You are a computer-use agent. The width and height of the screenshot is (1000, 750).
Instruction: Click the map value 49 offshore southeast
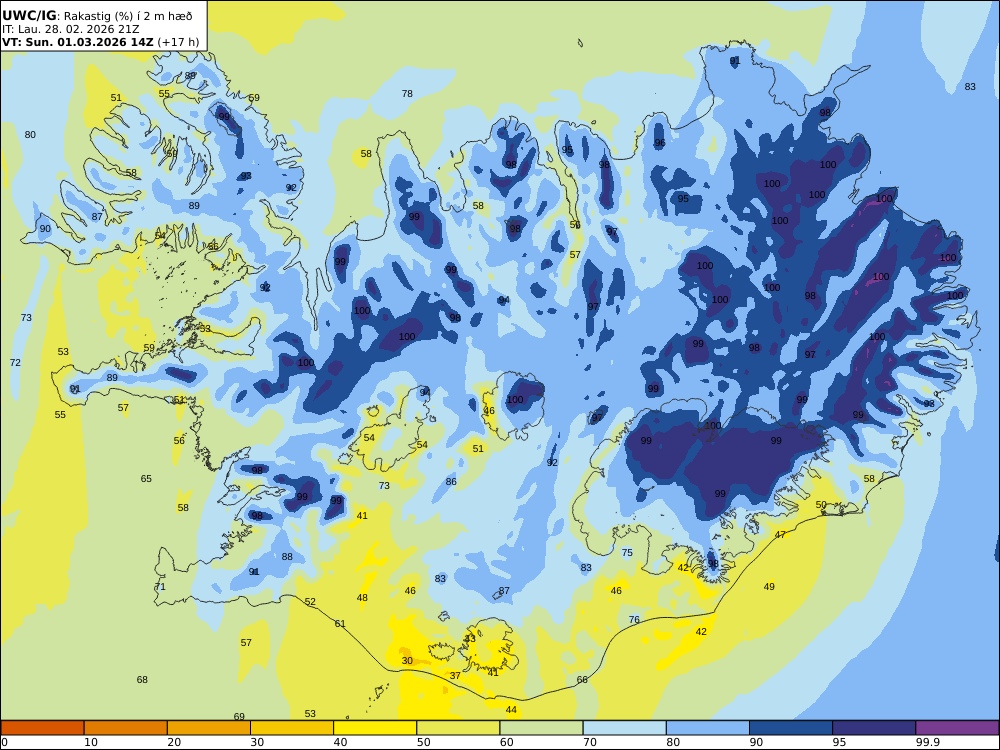pyautogui.click(x=769, y=586)
